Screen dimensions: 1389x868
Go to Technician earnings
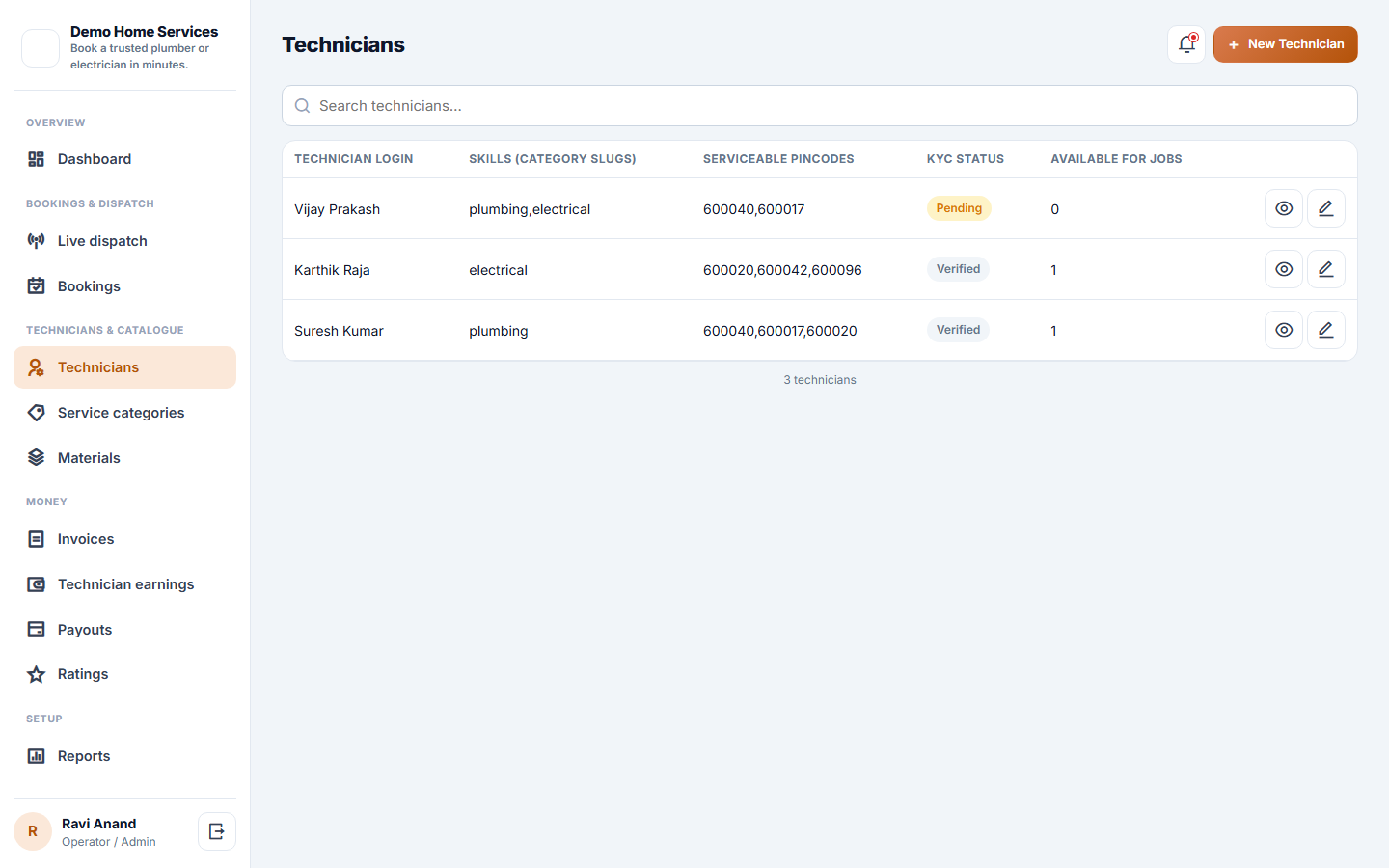click(x=124, y=584)
